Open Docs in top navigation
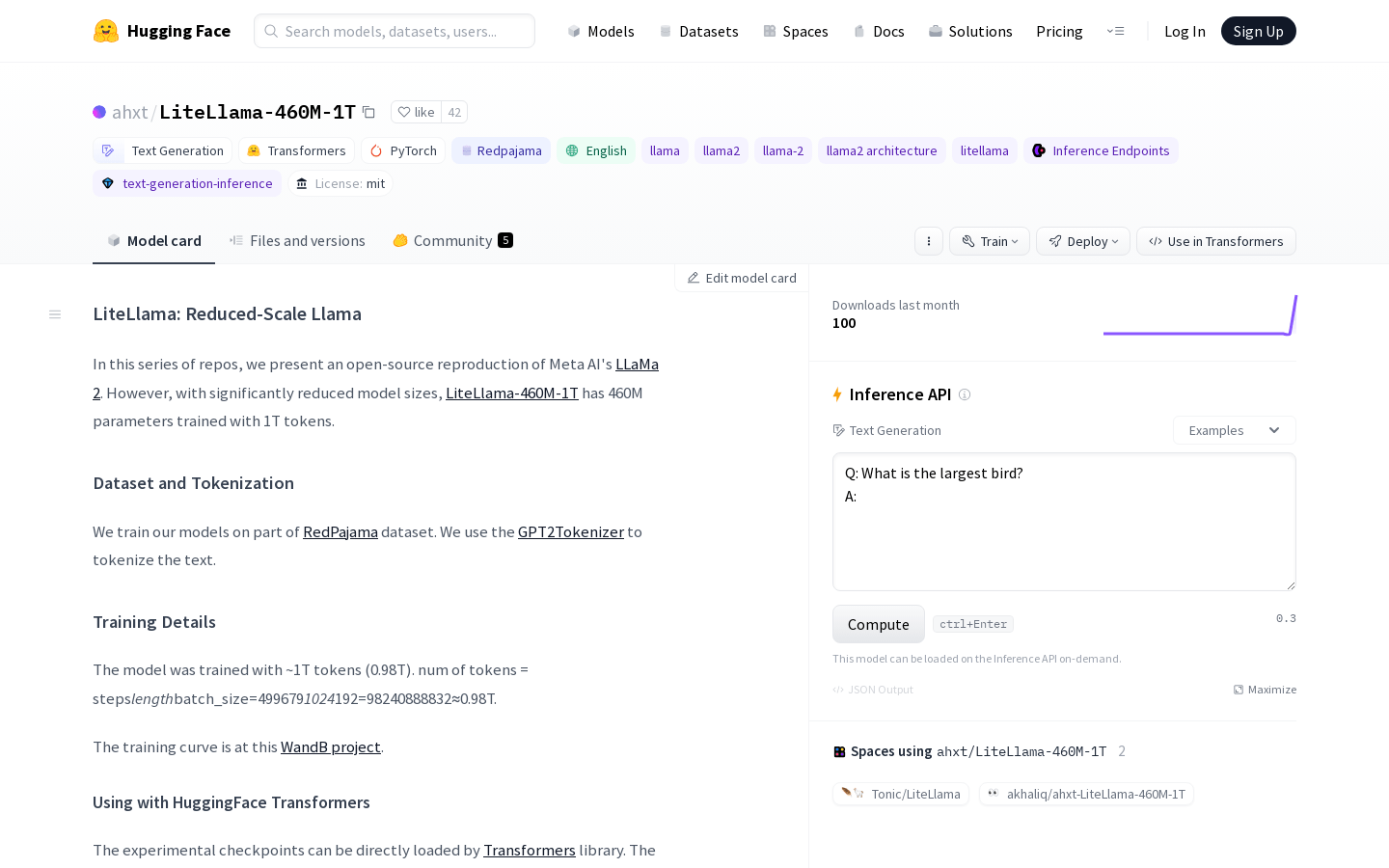This screenshot has height=868, width=1389. (879, 31)
